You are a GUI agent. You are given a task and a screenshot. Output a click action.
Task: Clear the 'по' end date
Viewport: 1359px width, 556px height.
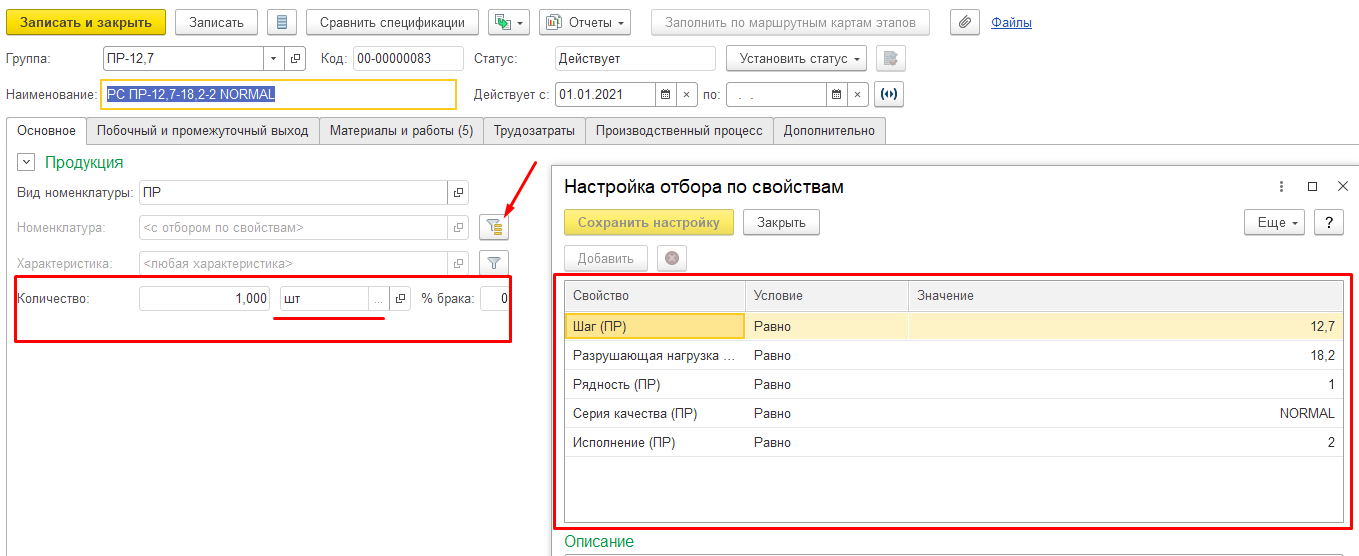tap(857, 95)
